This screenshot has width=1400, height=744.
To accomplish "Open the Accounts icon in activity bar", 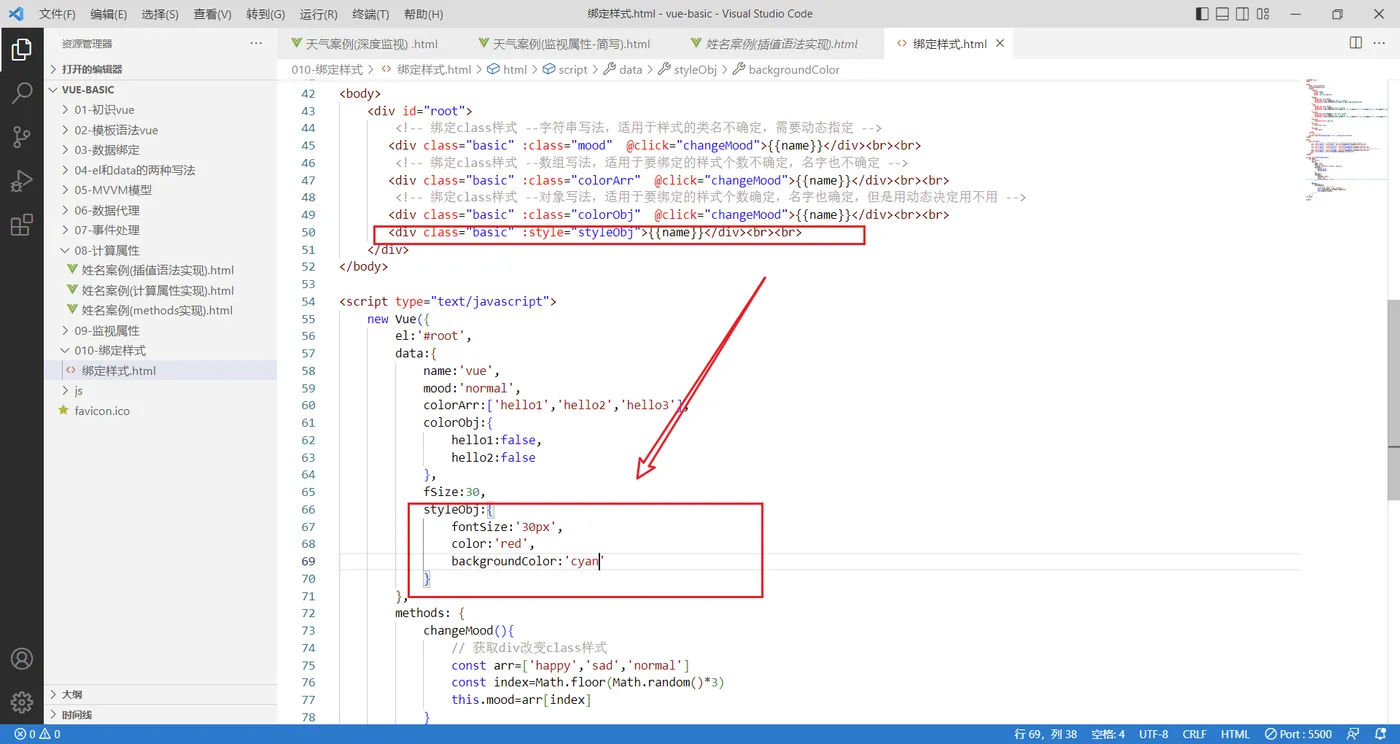I will 21,659.
